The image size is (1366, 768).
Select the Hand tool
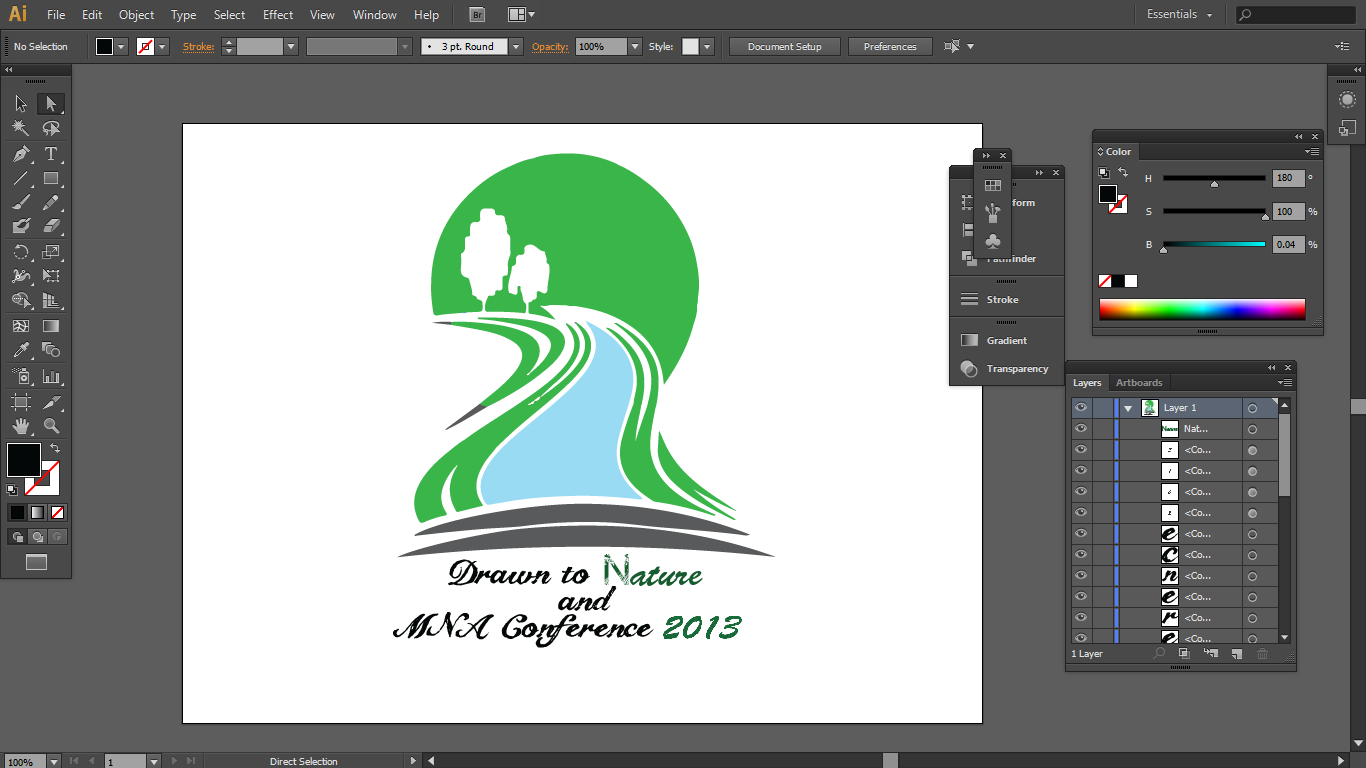[21, 426]
